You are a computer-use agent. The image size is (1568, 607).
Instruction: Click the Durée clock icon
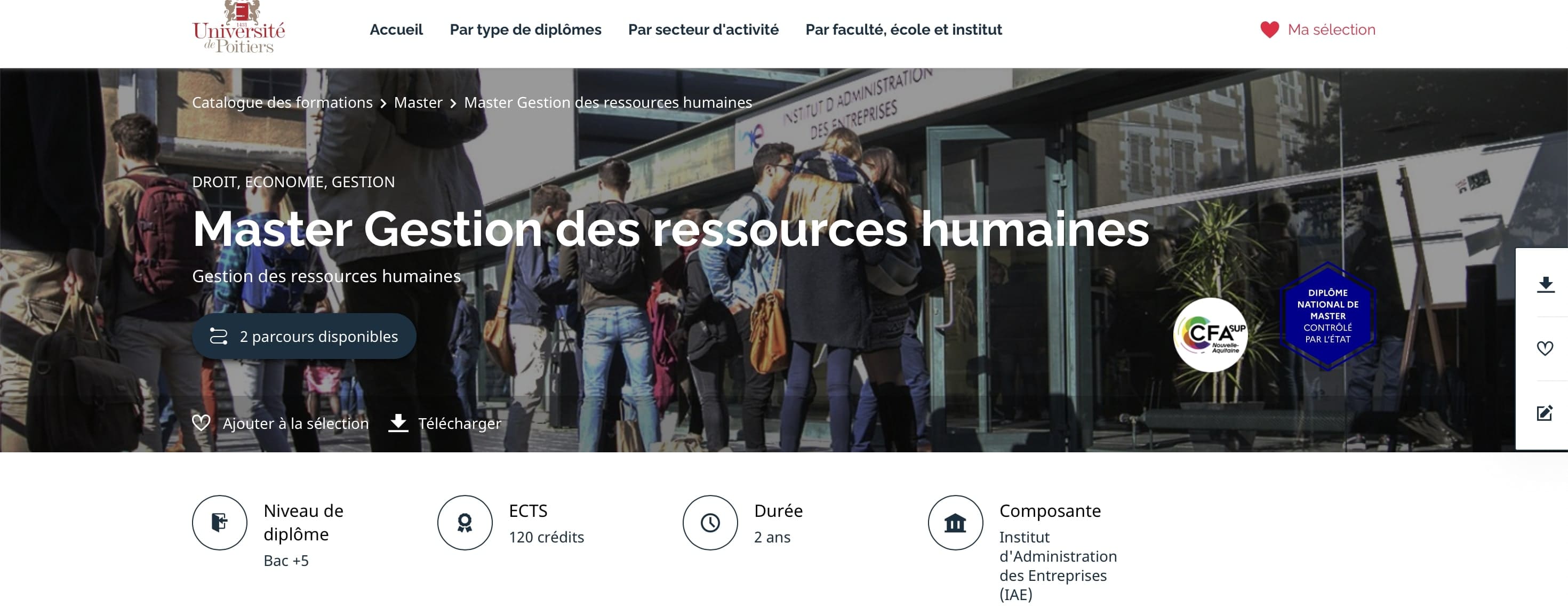710,522
